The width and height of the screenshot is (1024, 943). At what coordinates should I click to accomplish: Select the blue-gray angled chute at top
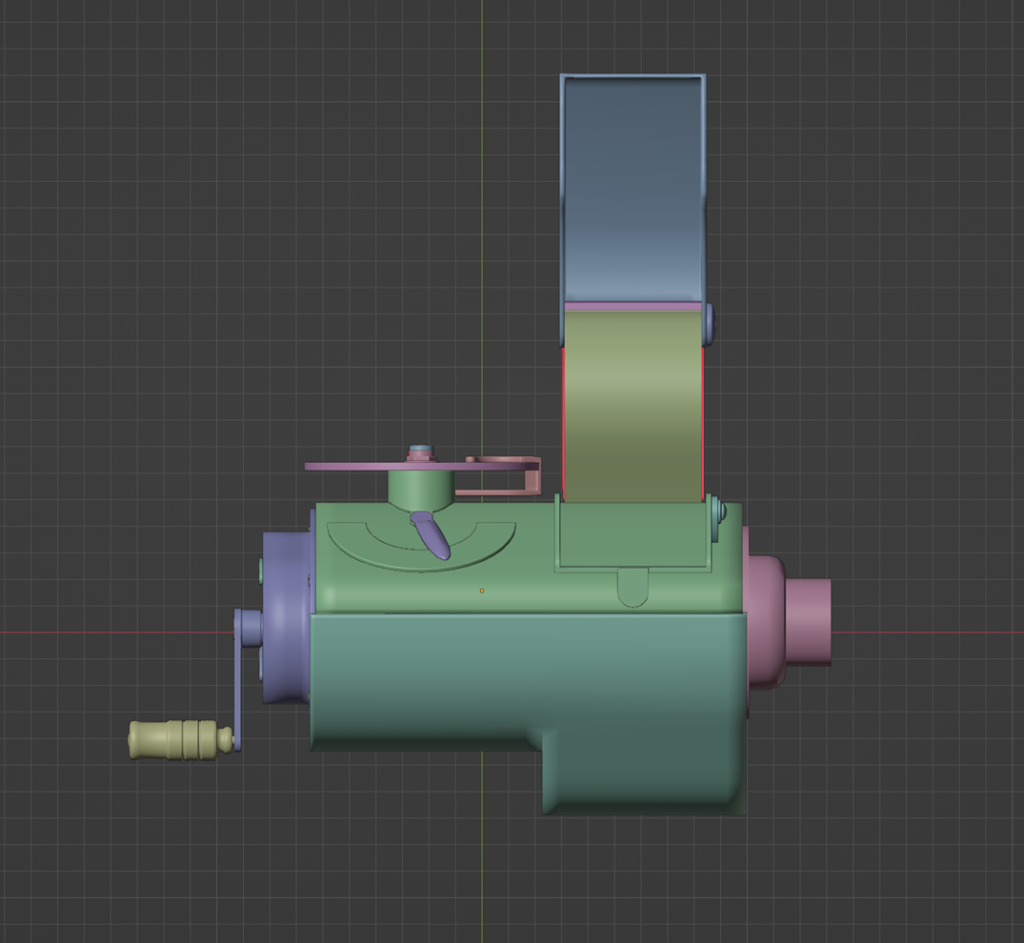click(630, 180)
